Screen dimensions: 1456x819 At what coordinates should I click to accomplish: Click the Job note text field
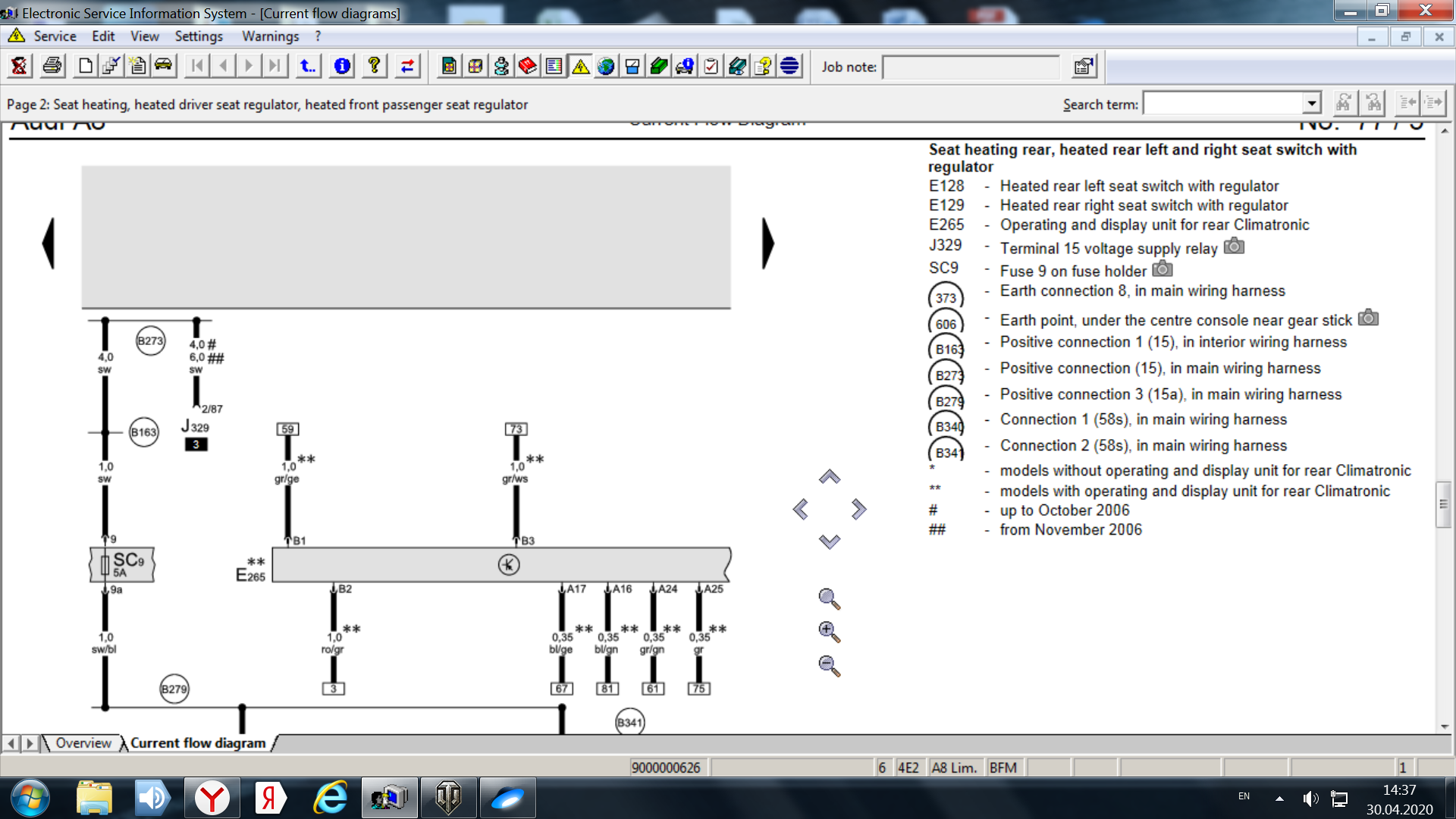point(971,67)
